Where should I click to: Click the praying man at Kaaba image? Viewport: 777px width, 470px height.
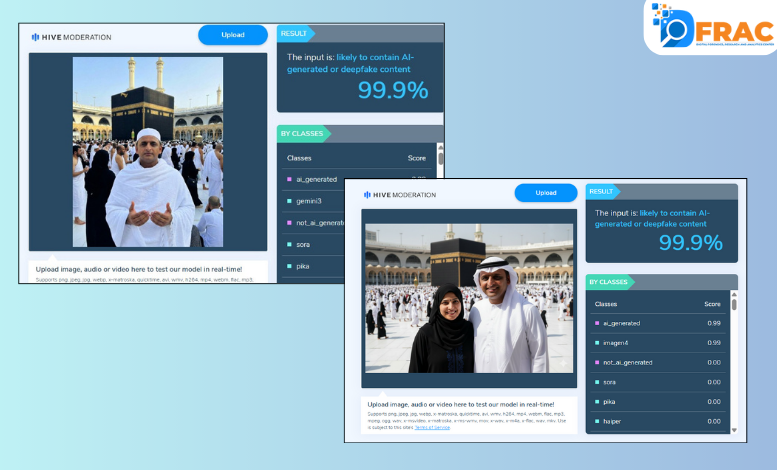pyautogui.click(x=147, y=151)
